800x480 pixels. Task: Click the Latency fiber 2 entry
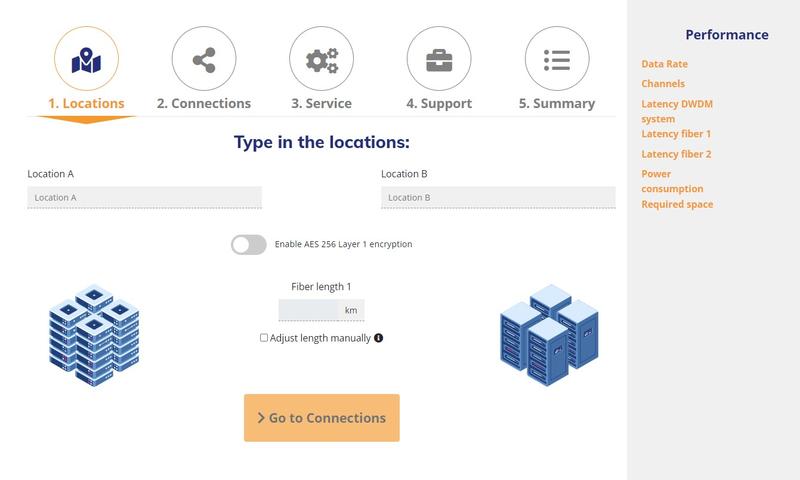click(x=676, y=154)
